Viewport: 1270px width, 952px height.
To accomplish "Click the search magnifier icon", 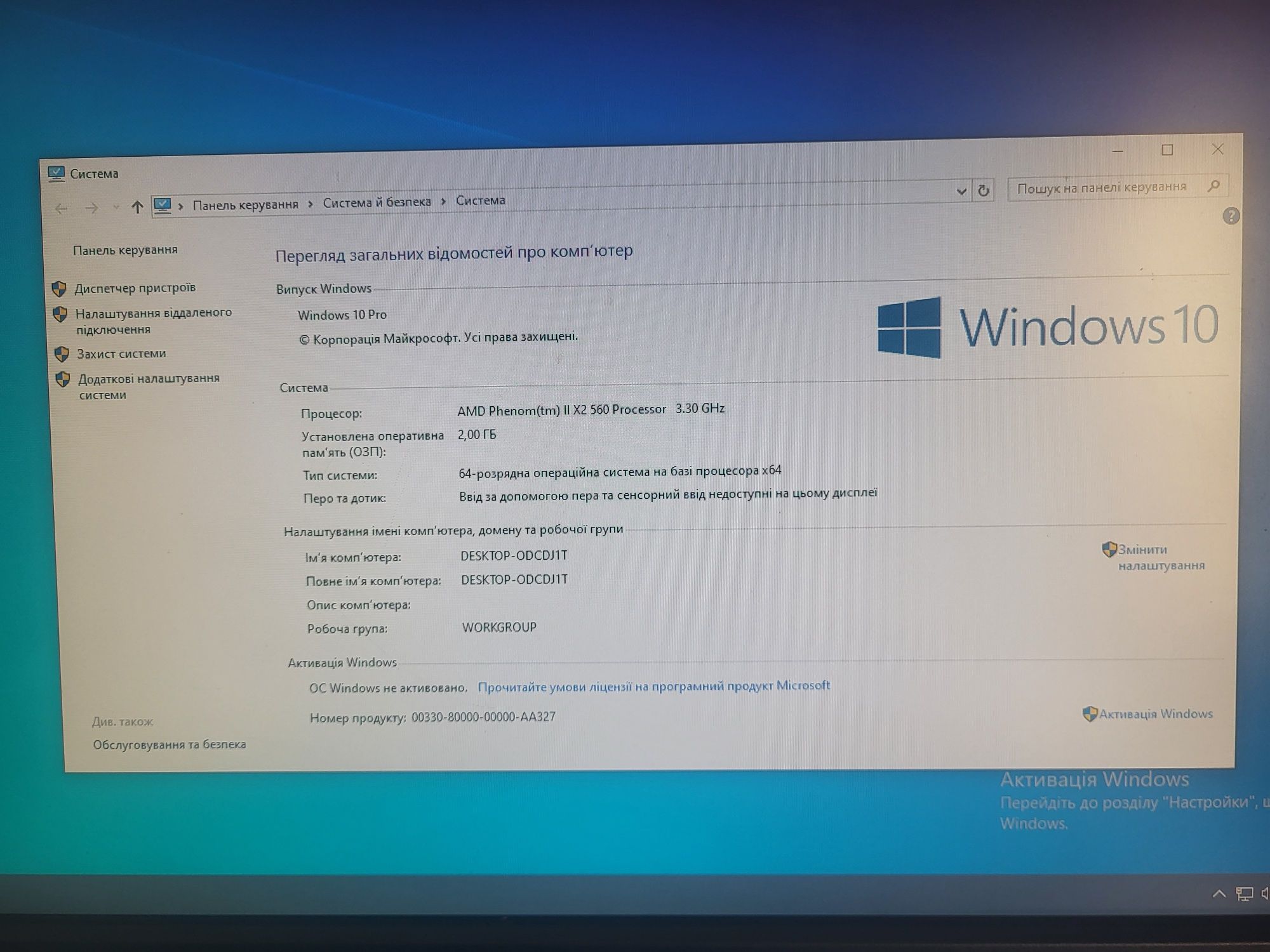I will [1214, 185].
